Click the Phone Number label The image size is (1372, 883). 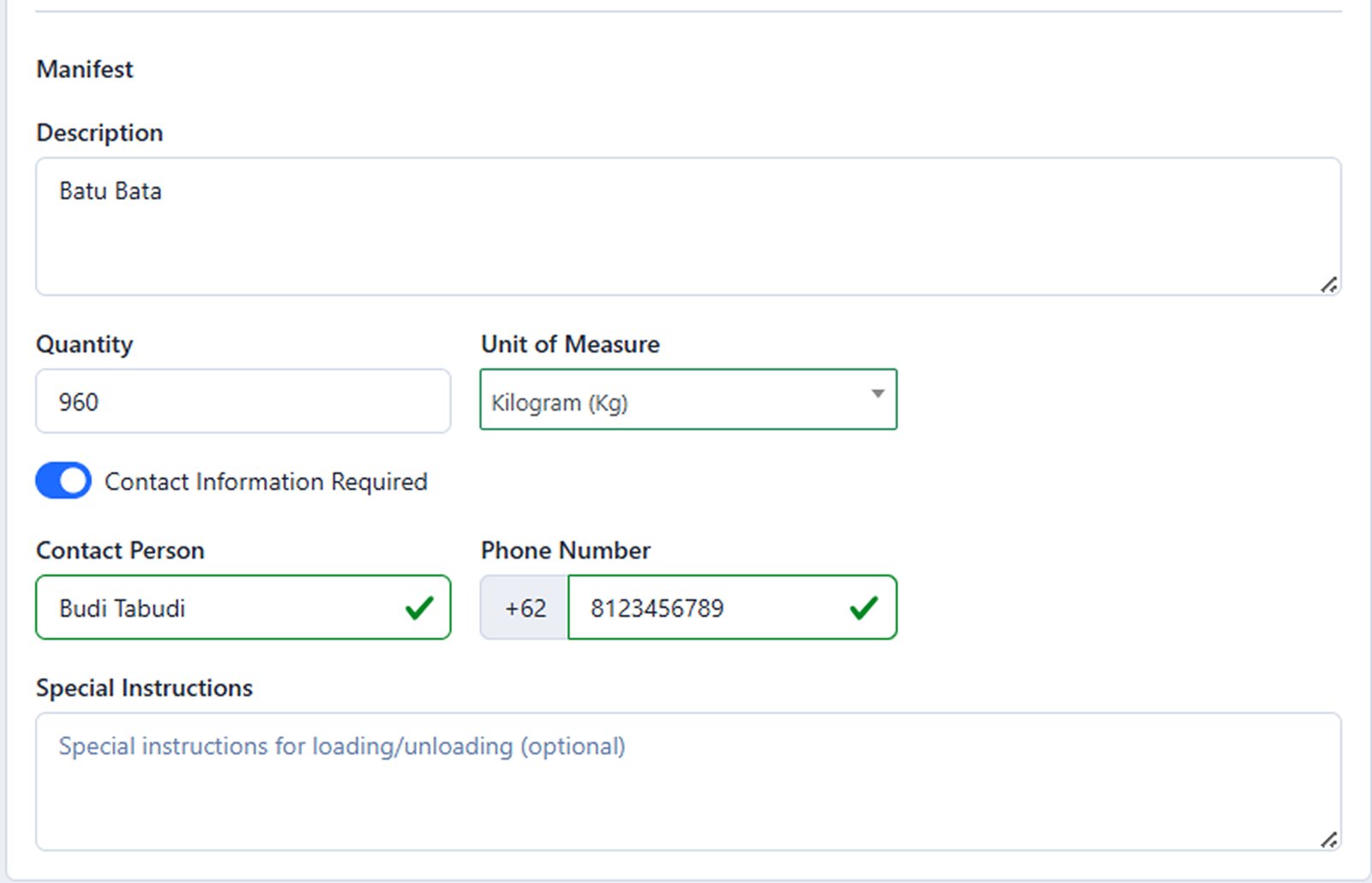coord(565,550)
